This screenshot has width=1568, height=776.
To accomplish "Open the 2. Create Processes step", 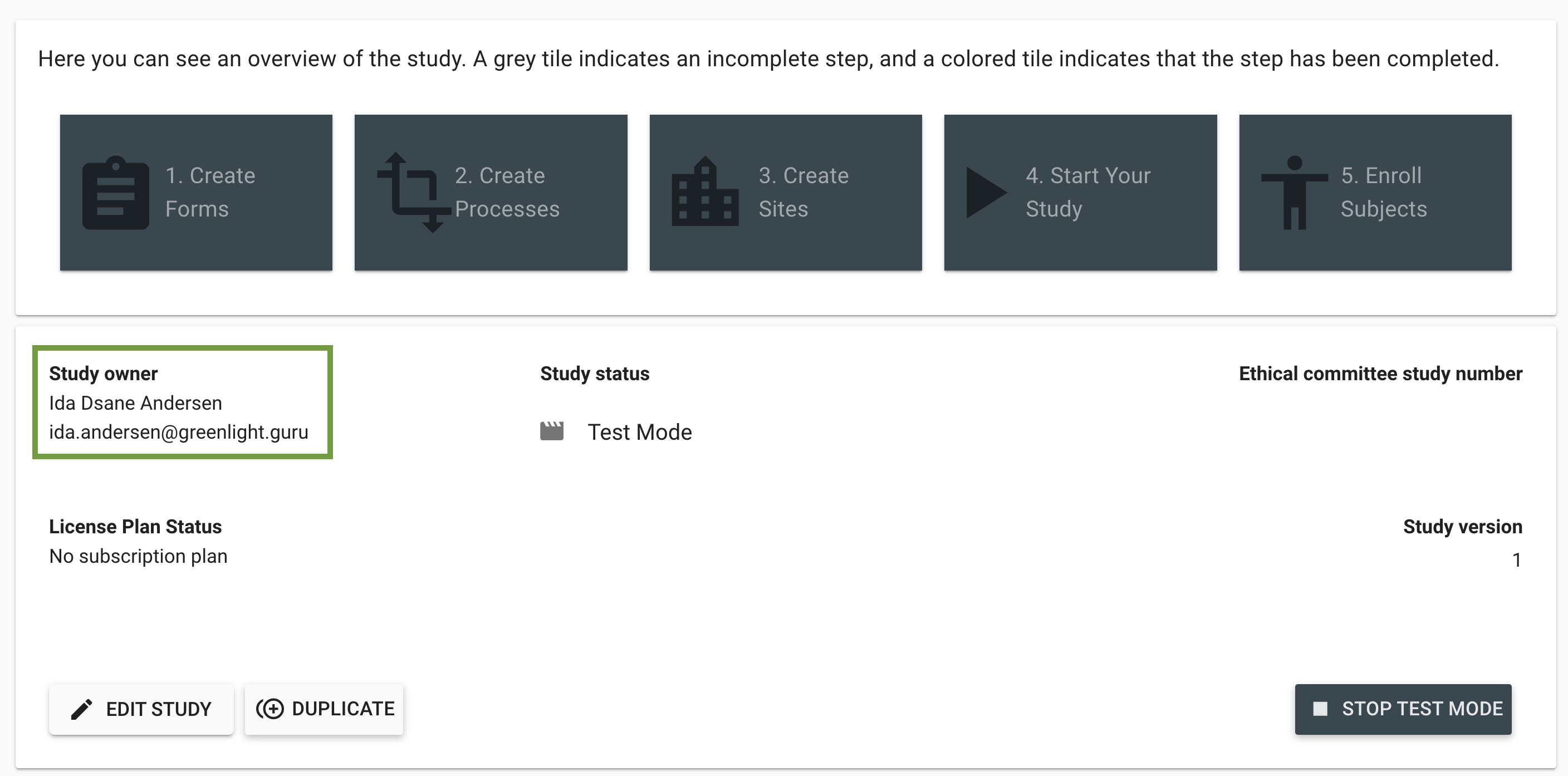I will coord(491,192).
